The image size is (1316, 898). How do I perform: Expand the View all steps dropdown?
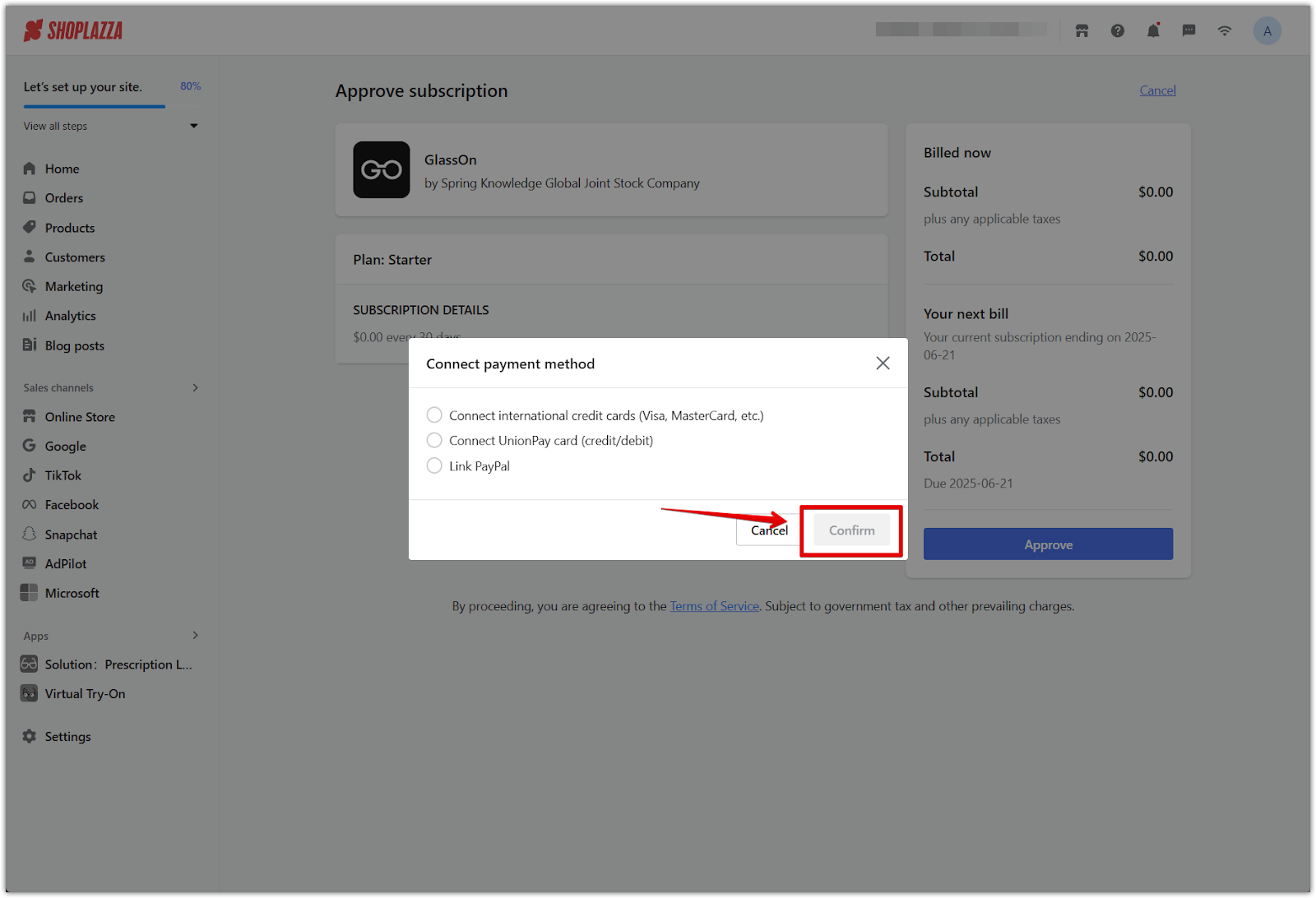(194, 126)
